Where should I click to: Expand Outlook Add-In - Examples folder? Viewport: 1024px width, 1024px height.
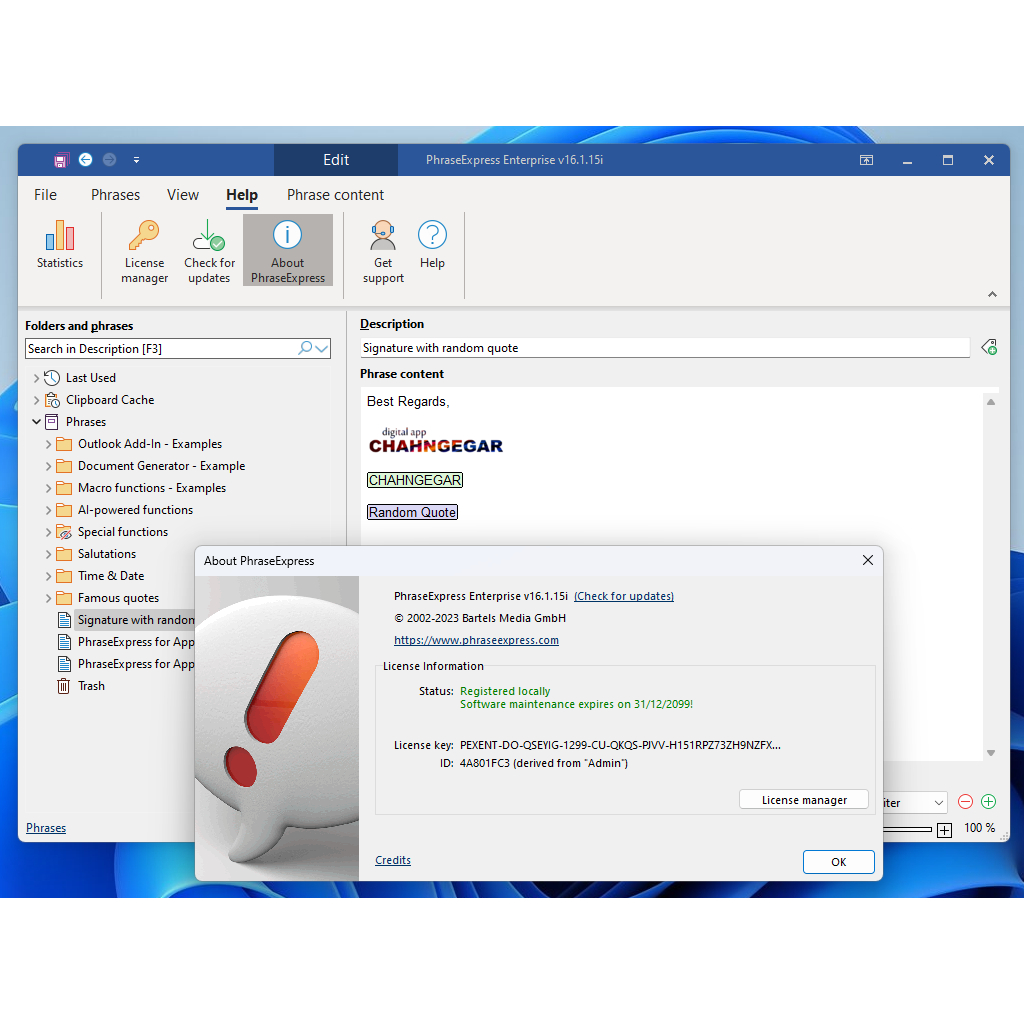click(x=48, y=444)
